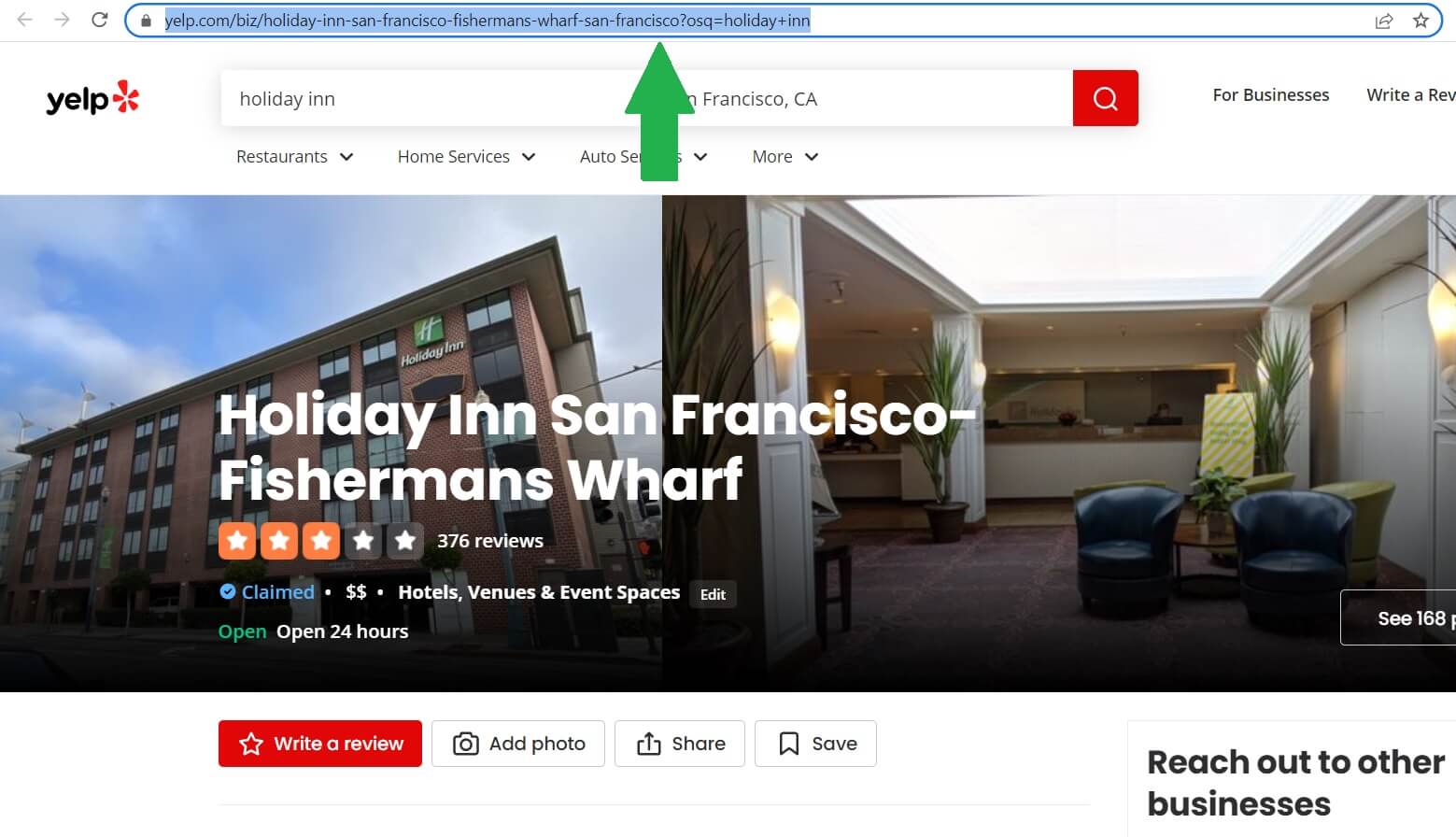Click the Hotels category link
The height and width of the screenshot is (837, 1456).
[428, 592]
